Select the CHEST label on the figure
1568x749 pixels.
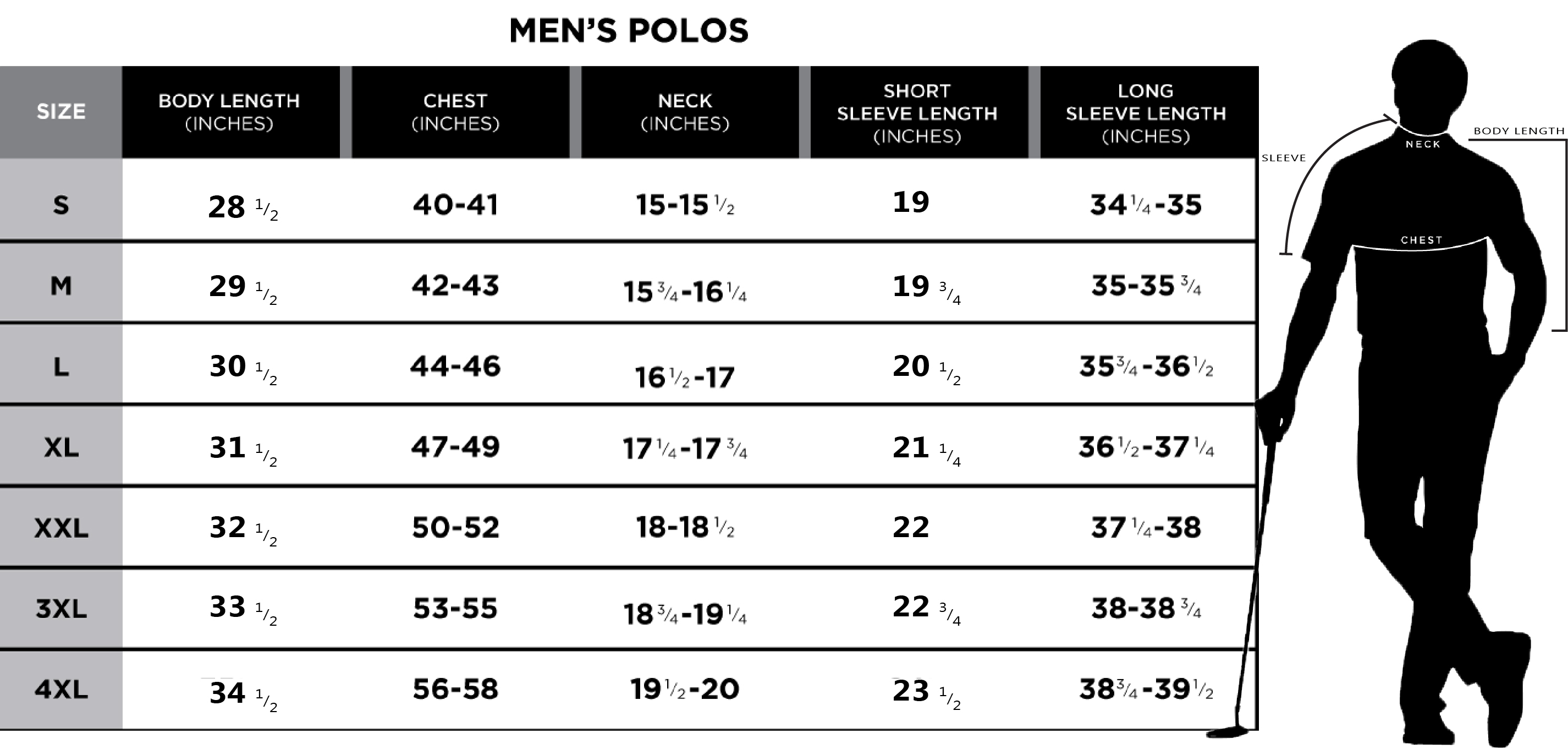(1421, 240)
